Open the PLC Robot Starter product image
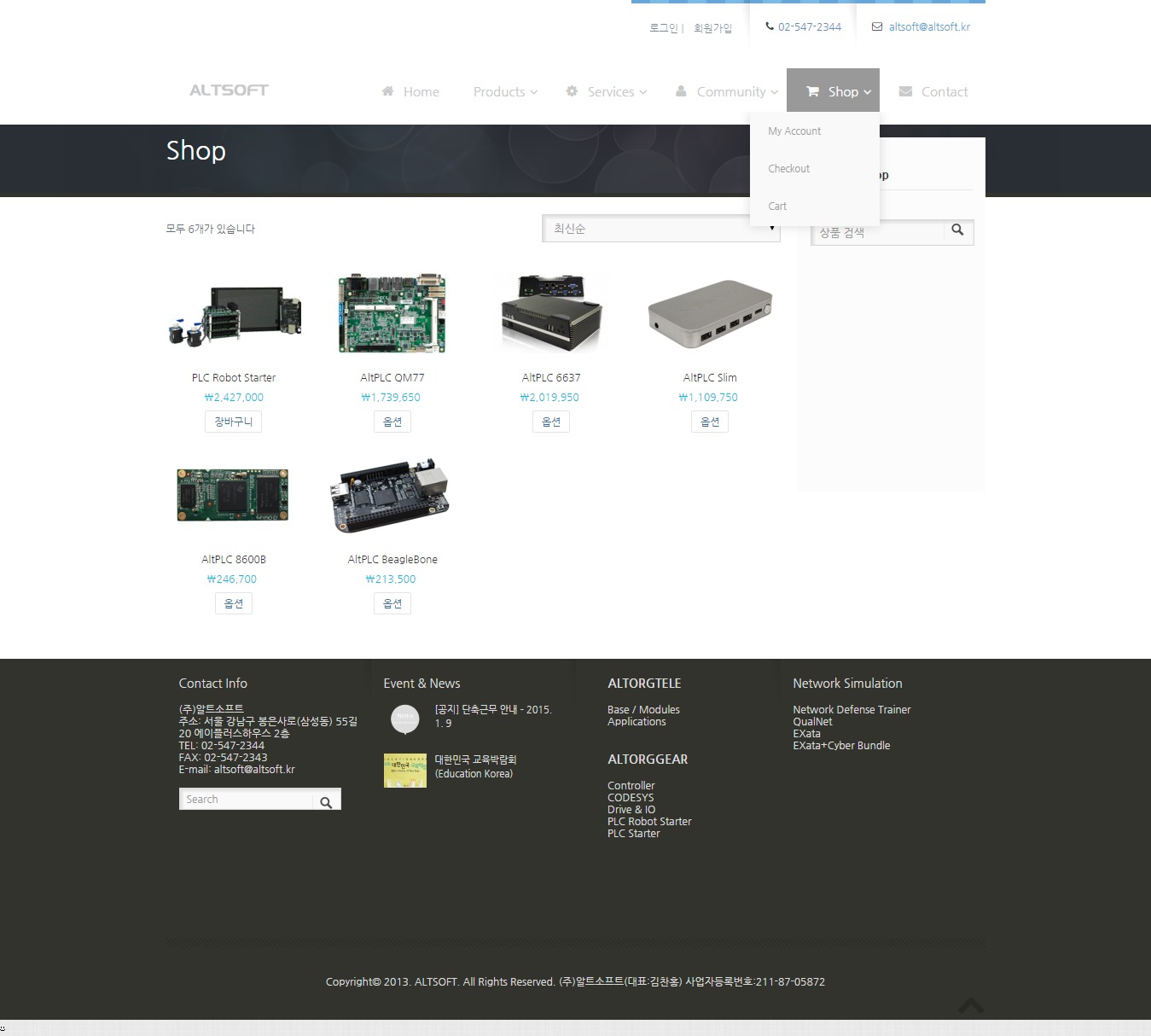This screenshot has width=1151, height=1036. point(234,315)
